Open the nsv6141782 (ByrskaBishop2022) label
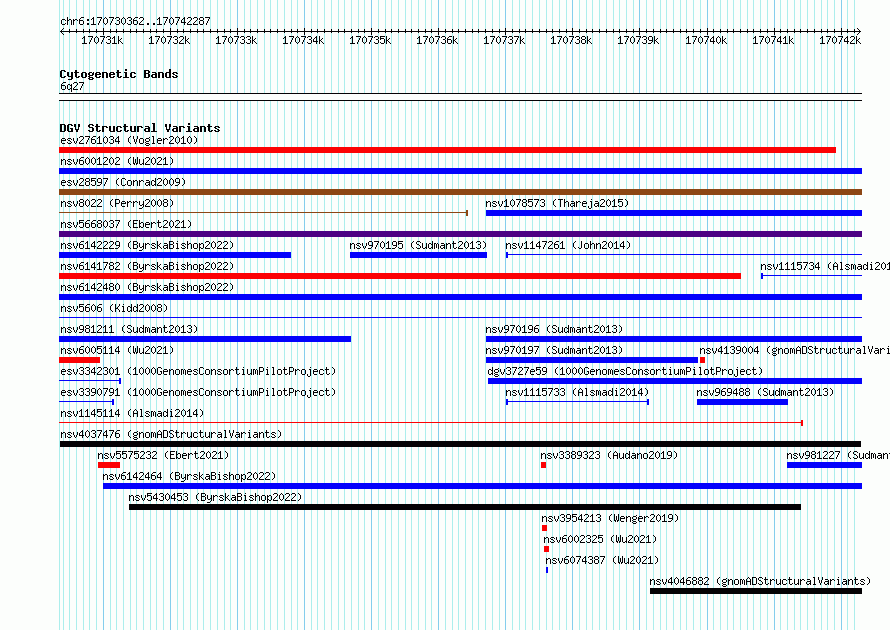The image size is (890, 630). pyautogui.click(x=147, y=266)
